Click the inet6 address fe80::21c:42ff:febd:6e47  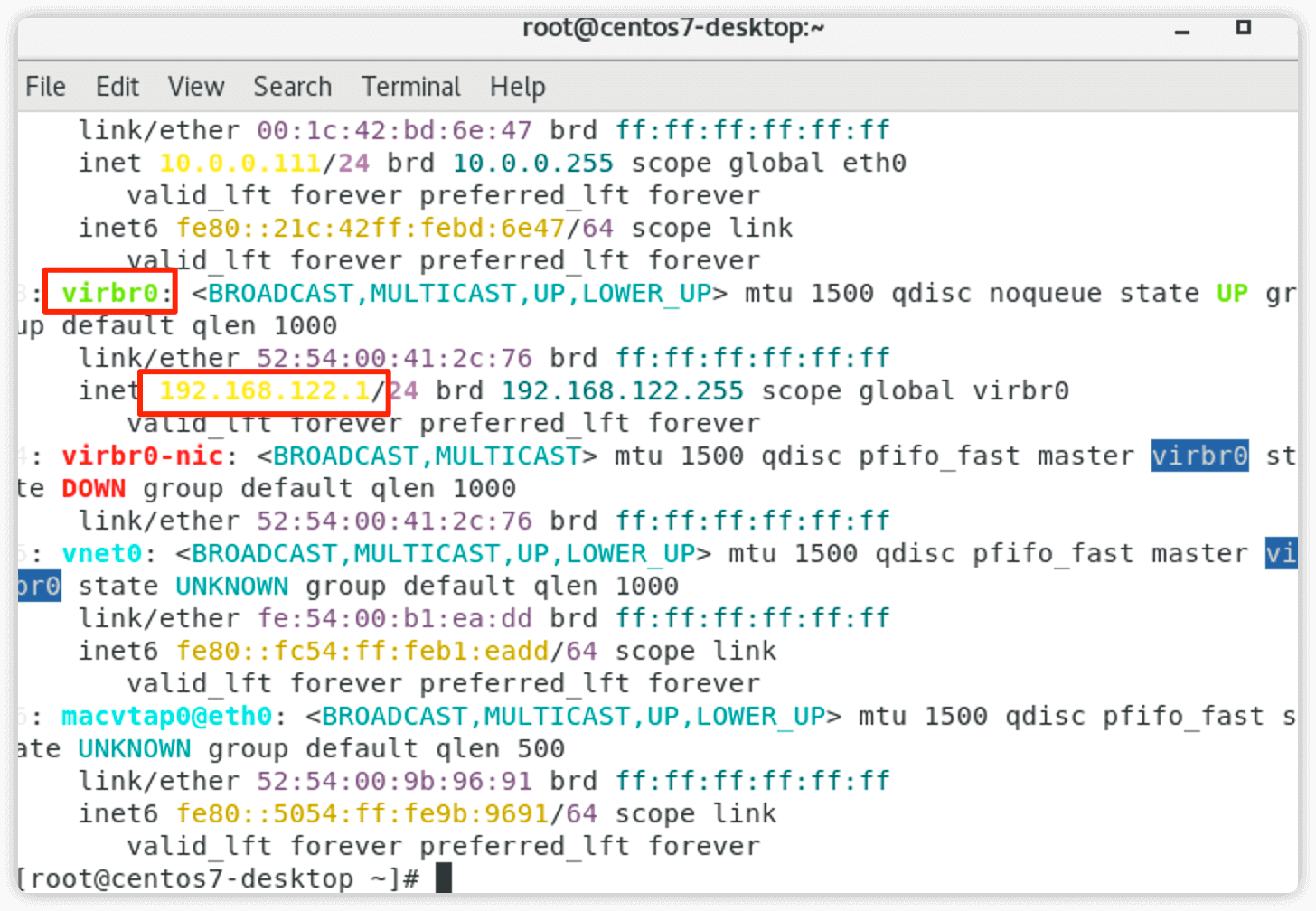(370, 228)
